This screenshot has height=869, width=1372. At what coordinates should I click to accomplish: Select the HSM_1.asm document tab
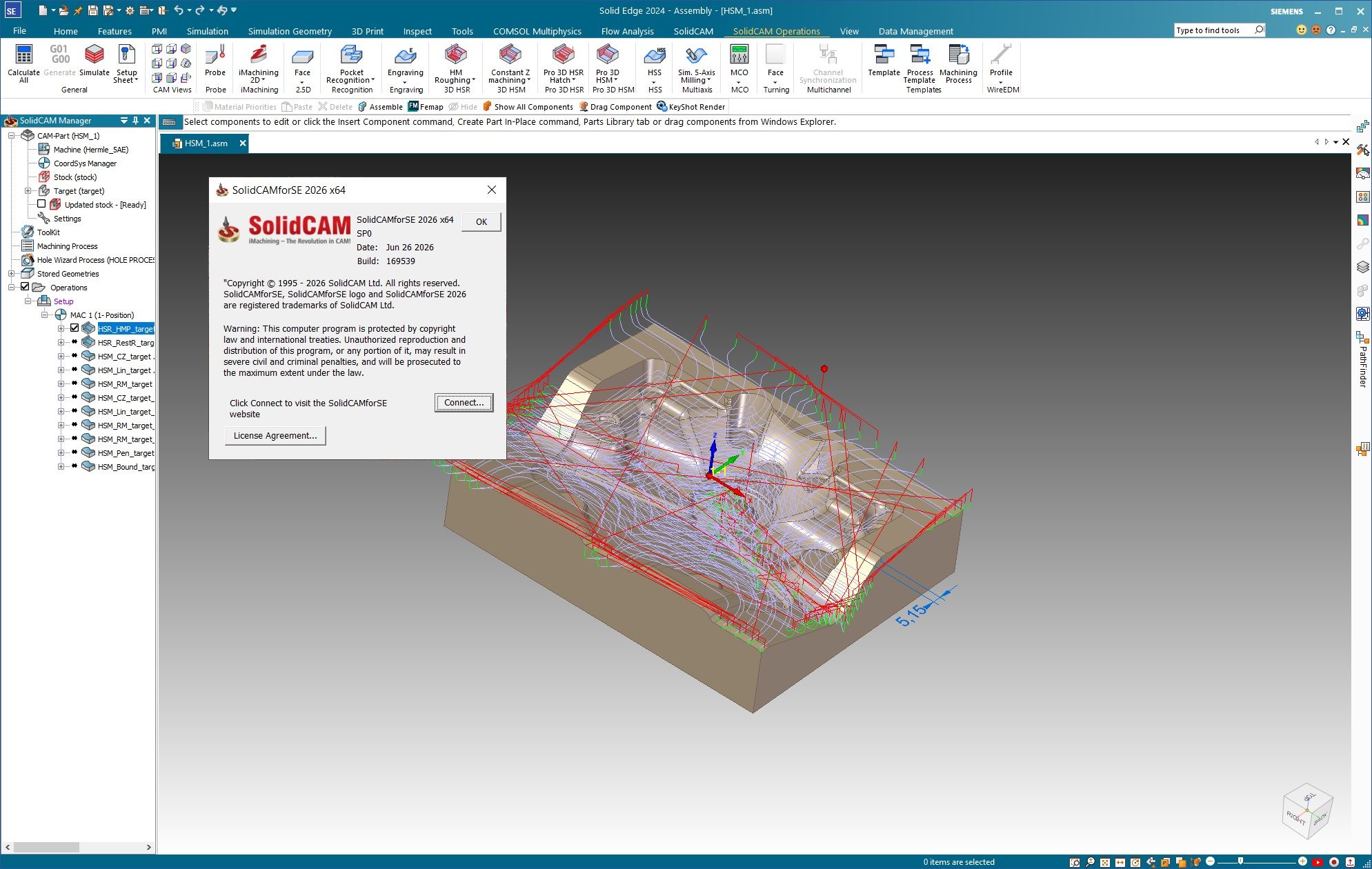pos(204,143)
